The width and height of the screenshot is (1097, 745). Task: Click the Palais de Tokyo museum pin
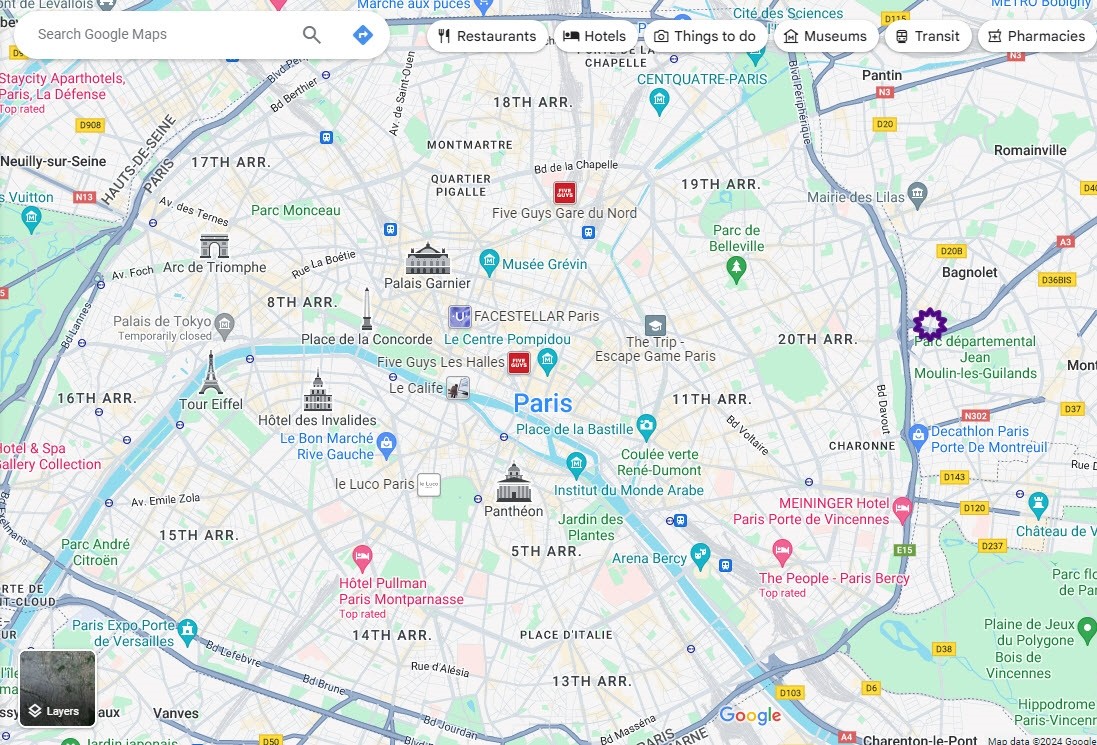click(224, 325)
